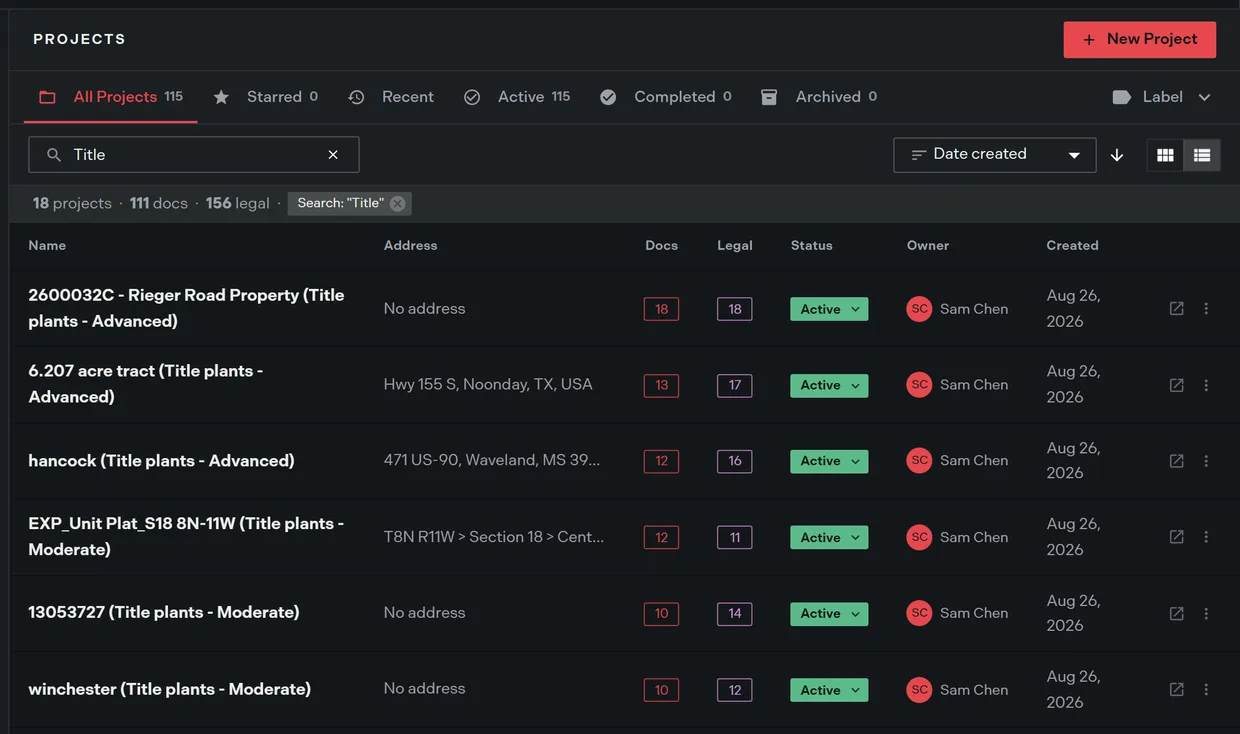Click the search magnifier icon
The width and height of the screenshot is (1240, 734).
[x=54, y=155]
